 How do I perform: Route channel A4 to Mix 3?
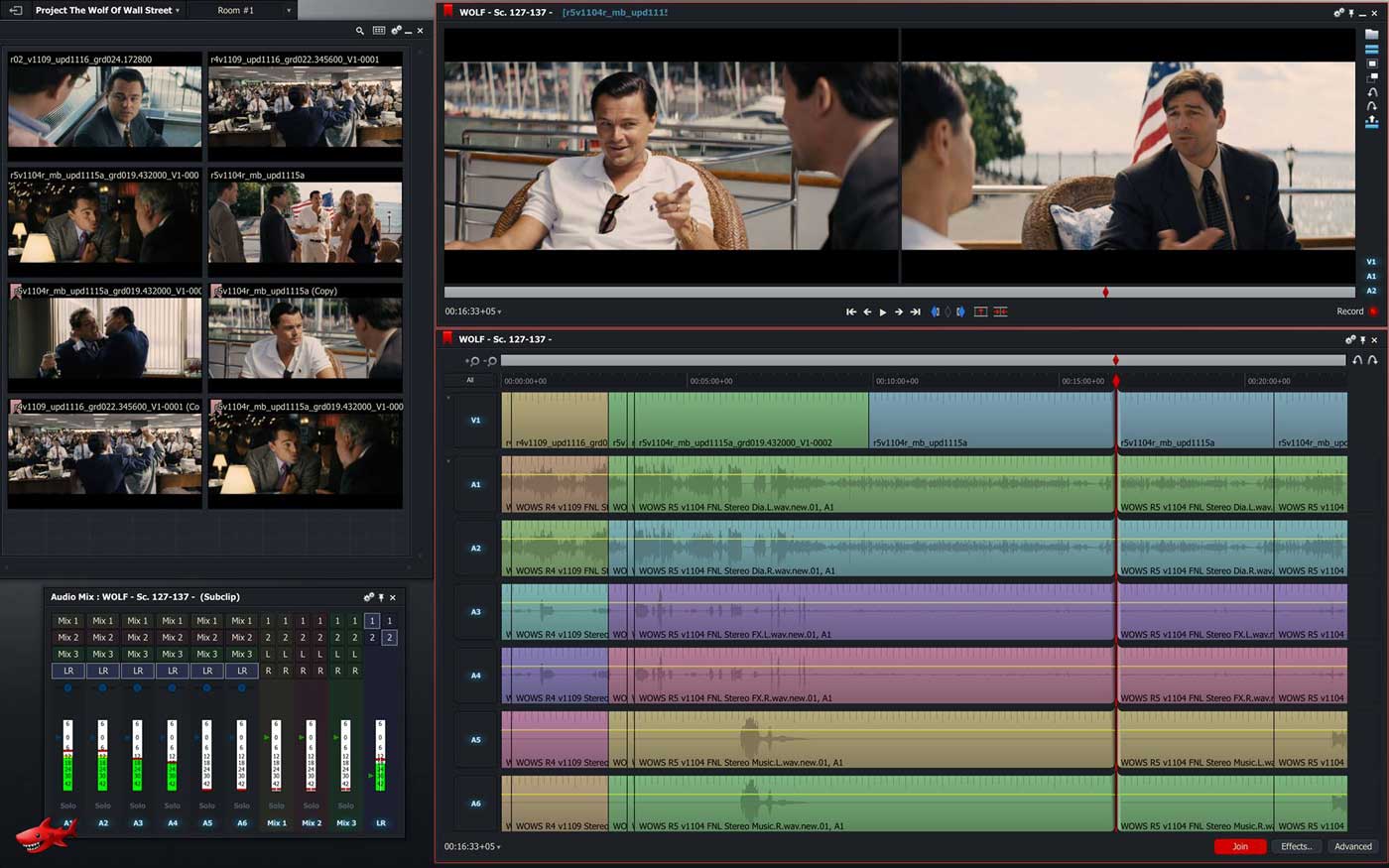pyautogui.click(x=173, y=654)
